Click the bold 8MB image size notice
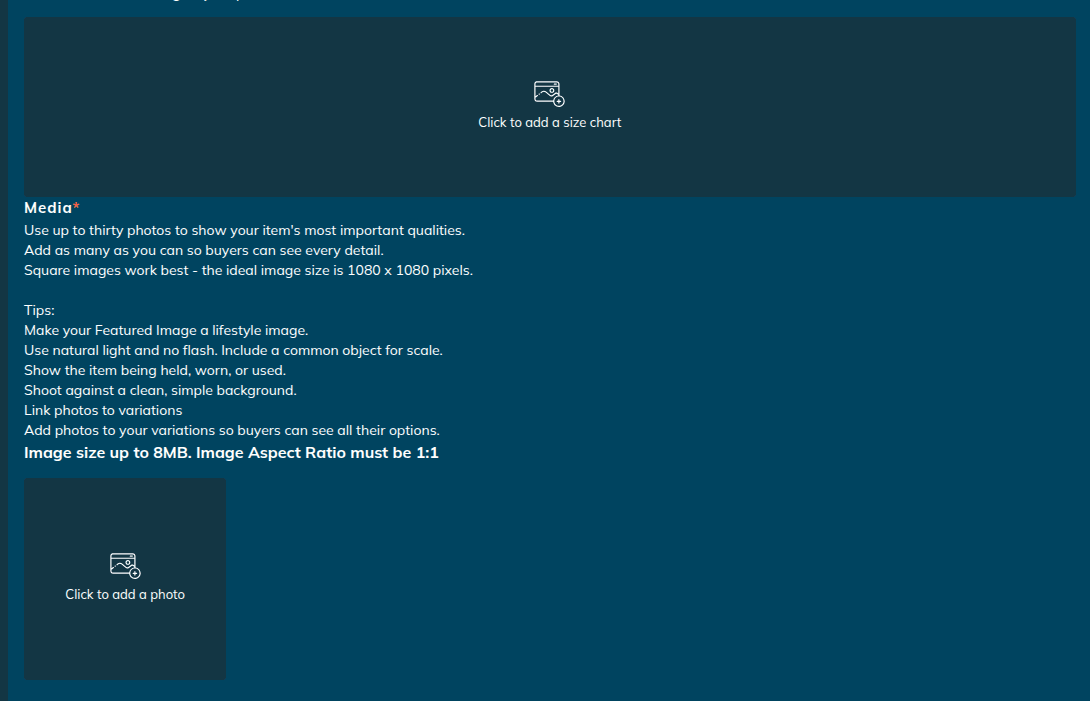This screenshot has width=1090, height=701. coord(231,454)
